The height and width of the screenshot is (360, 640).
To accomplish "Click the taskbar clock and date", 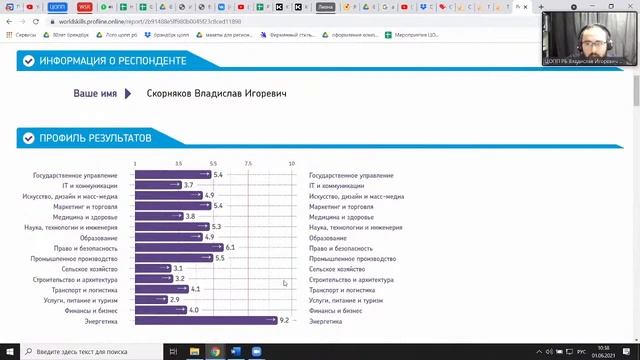I will coord(603,352).
